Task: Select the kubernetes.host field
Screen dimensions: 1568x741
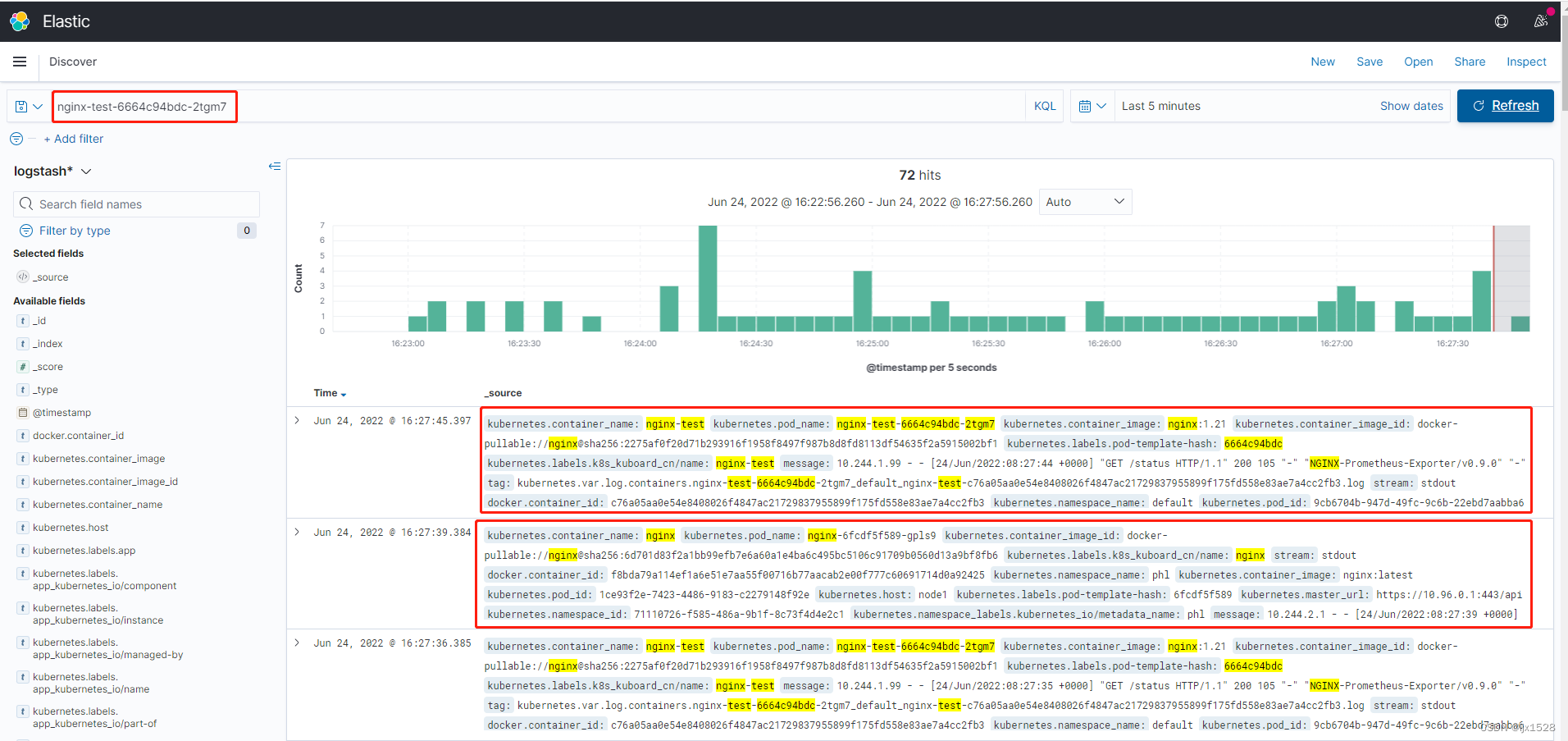Action: point(71,528)
